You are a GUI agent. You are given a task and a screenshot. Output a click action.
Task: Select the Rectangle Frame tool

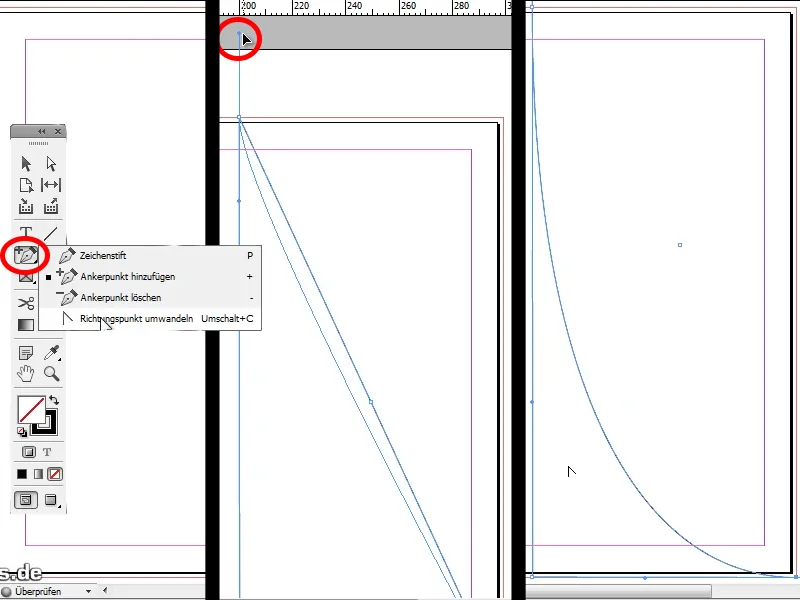(26, 278)
